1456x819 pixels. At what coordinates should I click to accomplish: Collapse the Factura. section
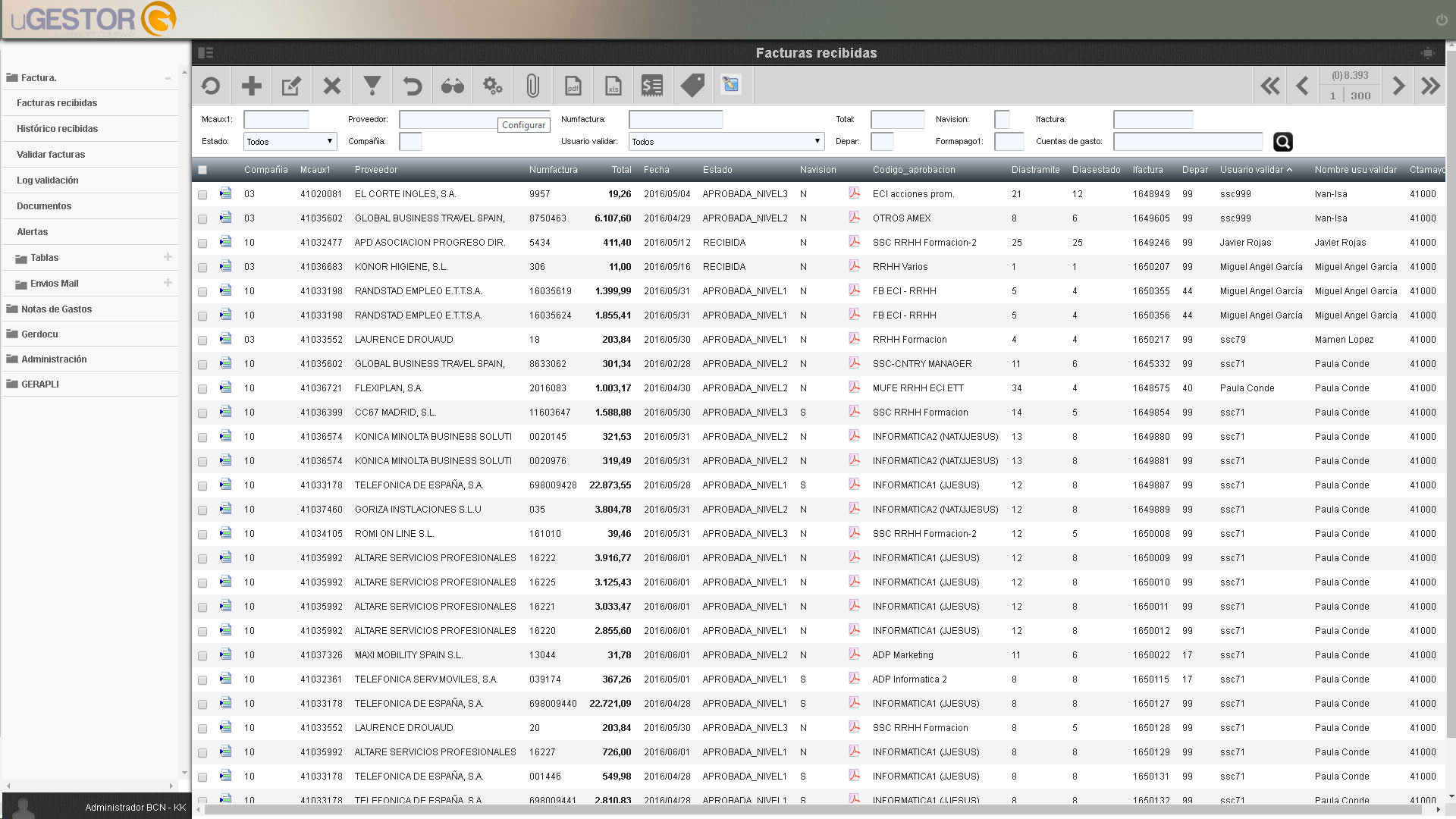point(168,78)
